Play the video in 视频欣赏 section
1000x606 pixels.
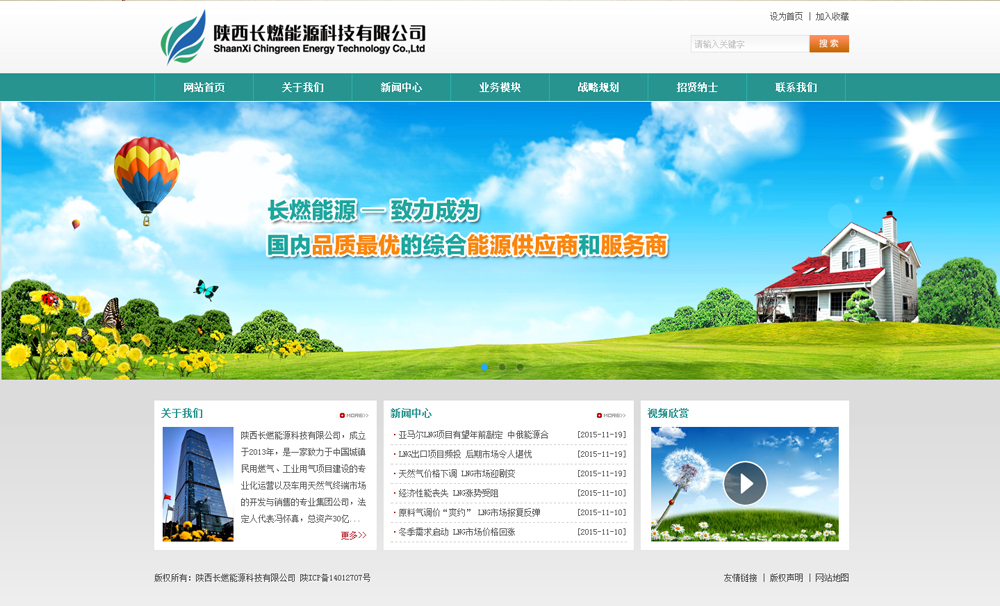point(745,483)
